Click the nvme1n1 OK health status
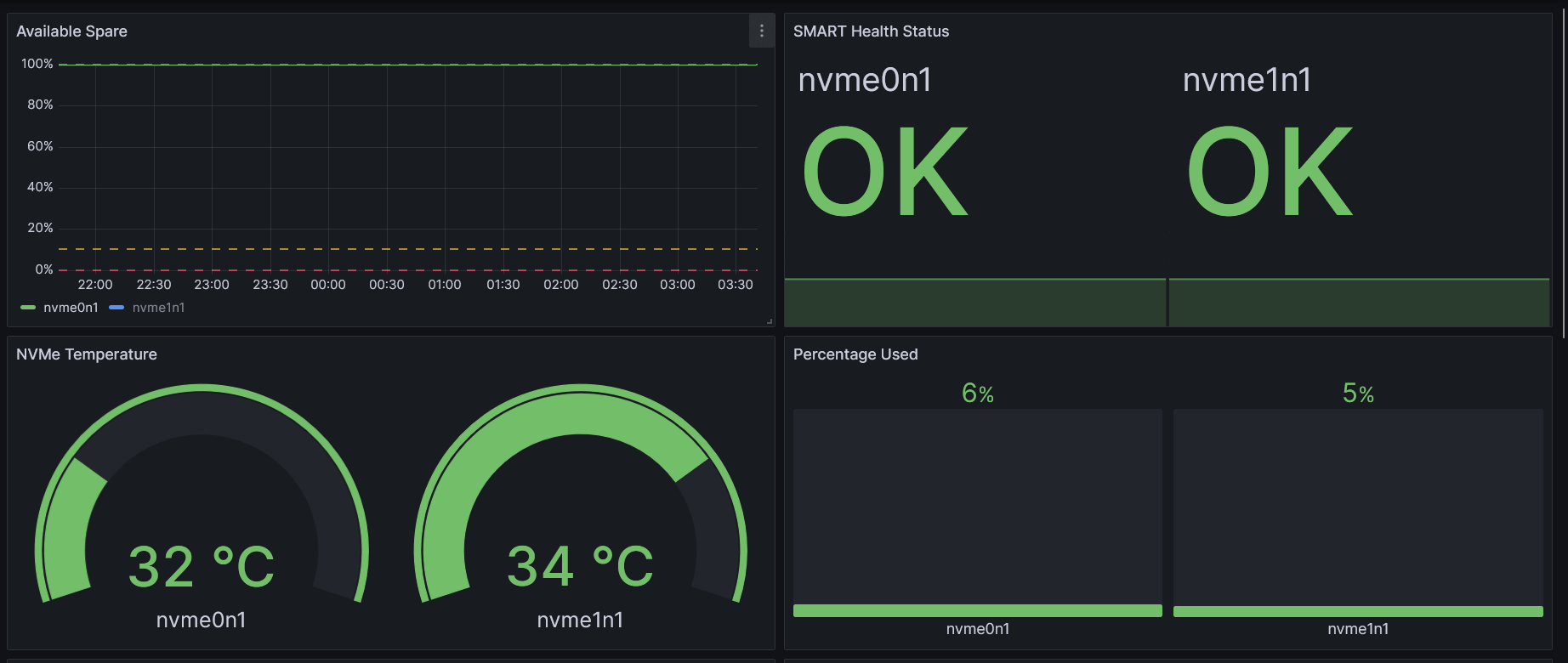The height and width of the screenshot is (663, 1568). [x=1270, y=172]
